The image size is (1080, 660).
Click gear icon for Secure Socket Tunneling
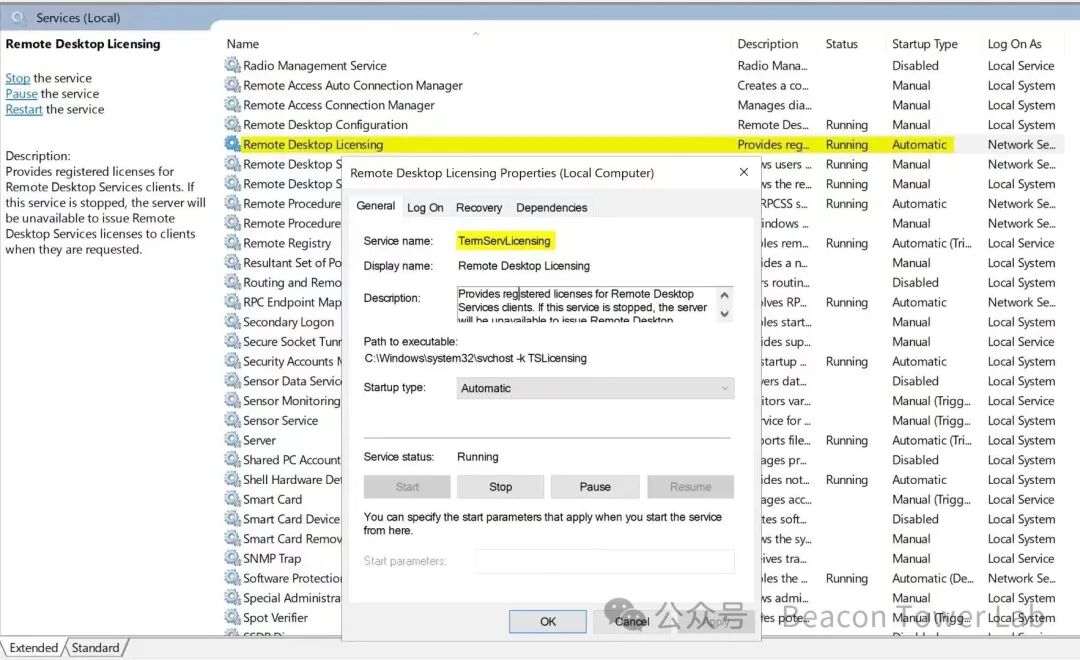coord(232,341)
